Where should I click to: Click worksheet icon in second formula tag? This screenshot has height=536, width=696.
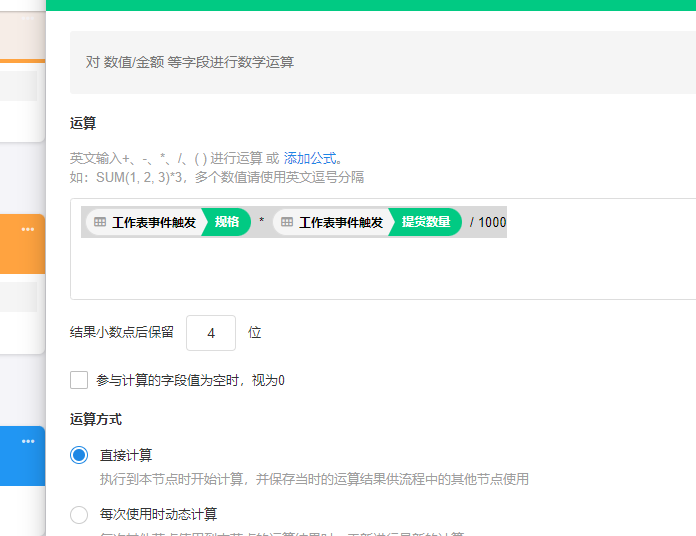(287, 222)
